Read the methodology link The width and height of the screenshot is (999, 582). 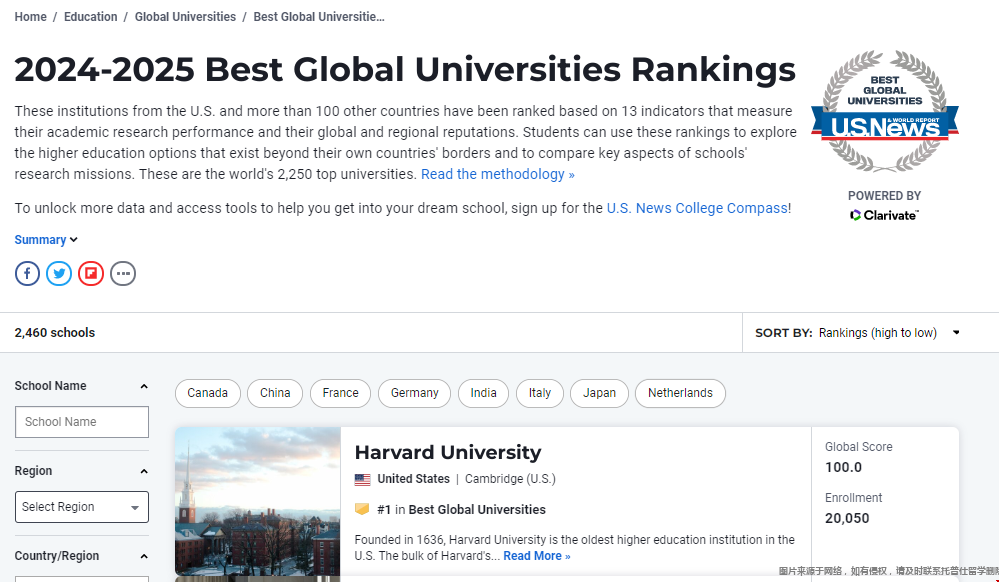(498, 175)
